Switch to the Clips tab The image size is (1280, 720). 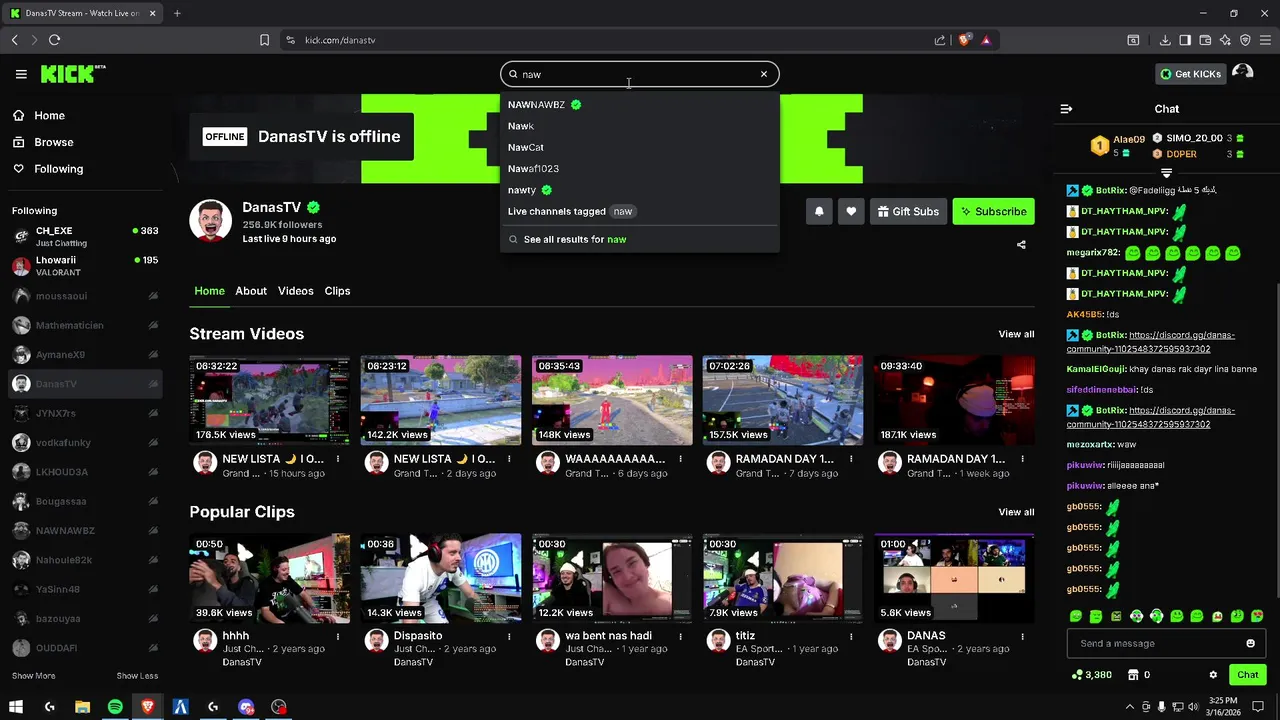337,291
